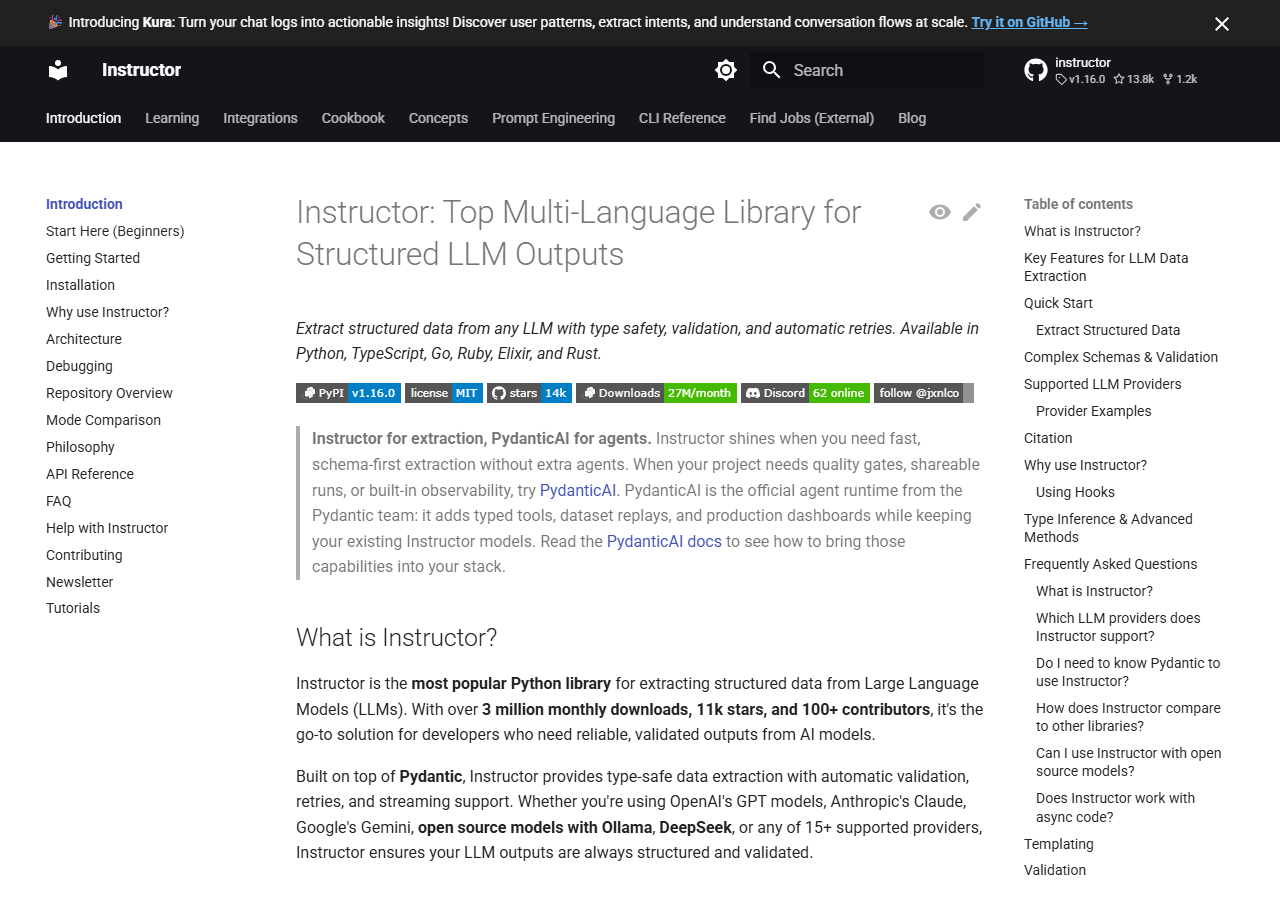This screenshot has height=900, width=1280.
Task: Jump to Extract Structured Data section
Action: pos(1108,330)
